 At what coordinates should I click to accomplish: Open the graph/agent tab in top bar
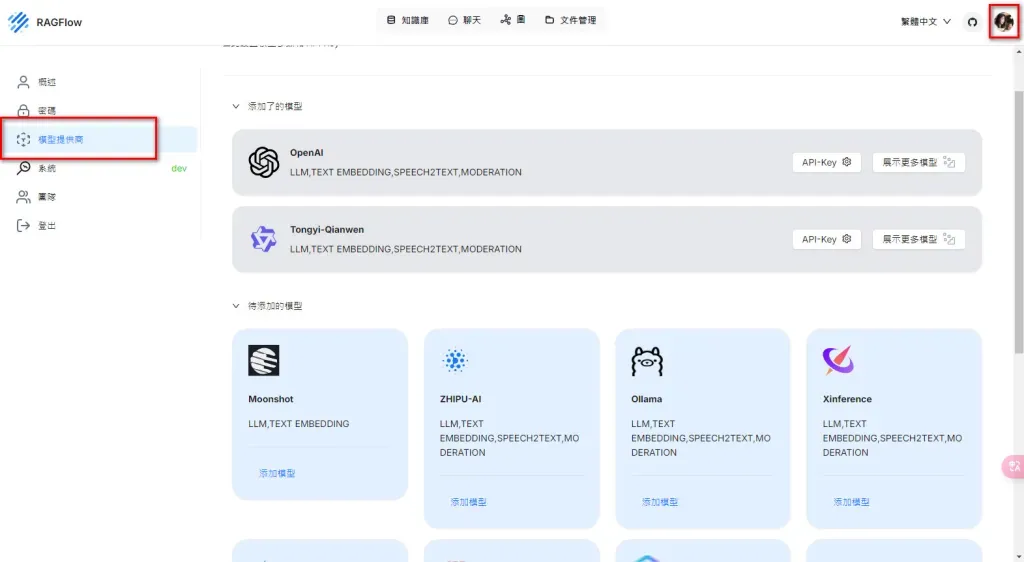click(x=513, y=20)
